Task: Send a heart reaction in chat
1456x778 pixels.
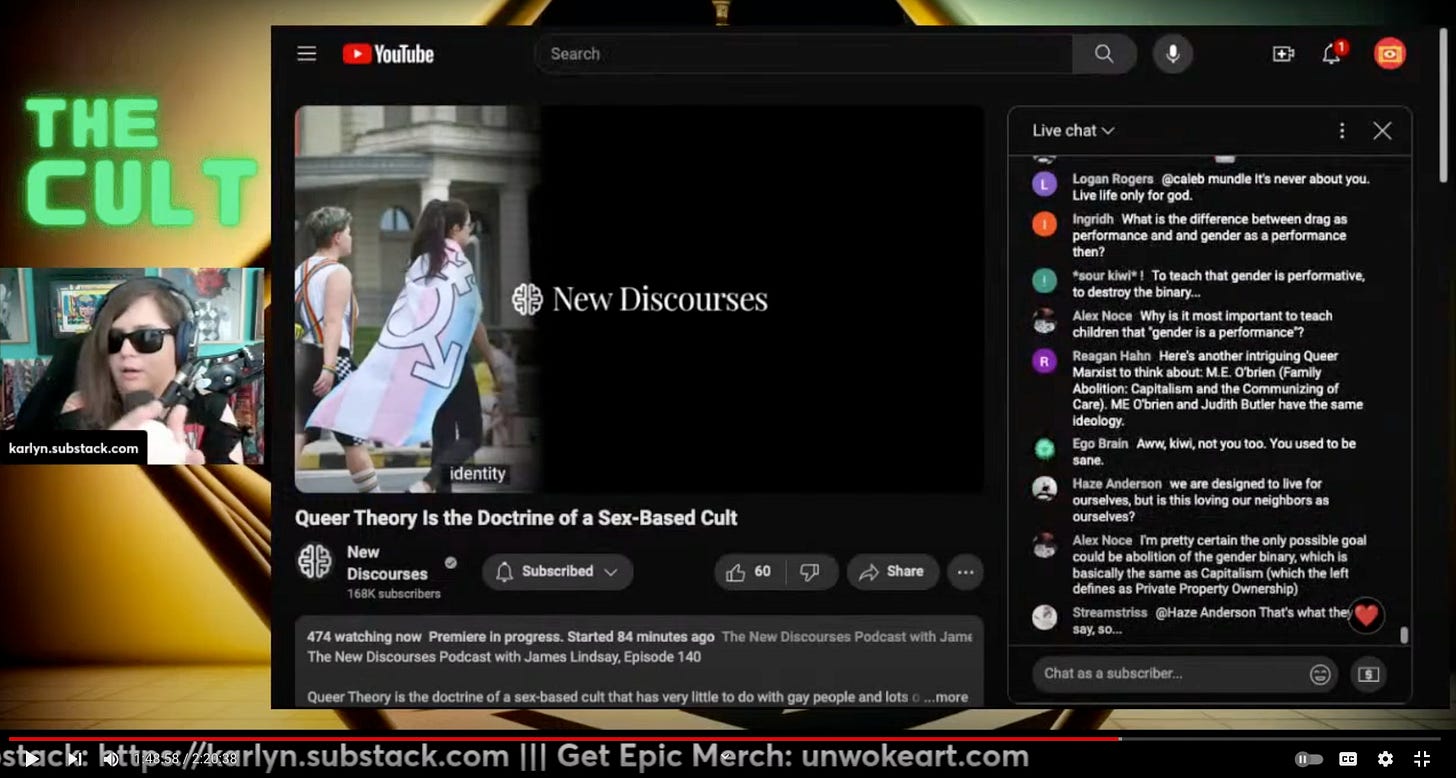Action: tap(1366, 616)
